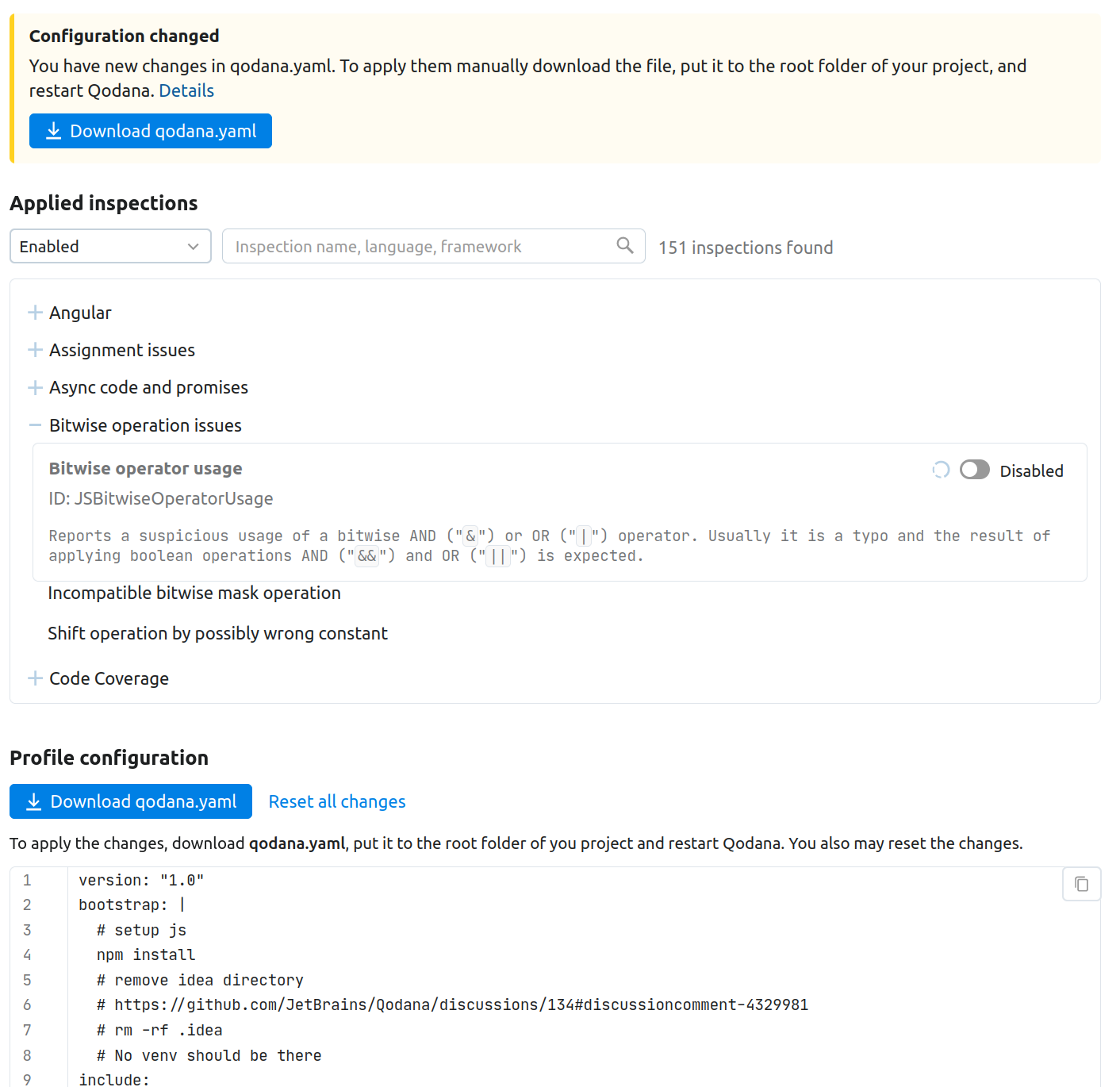Image resolution: width=1120 pixels, height=1087 pixels.
Task: Click the download icon inside the banner's Download button
Action: click(x=53, y=130)
